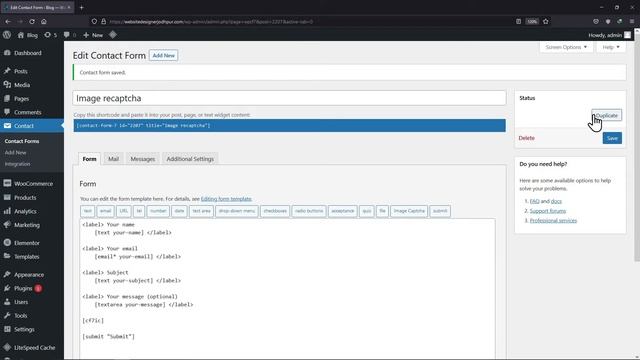Reload the page with the refresh icon
The image size is (640, 360).
pos(32,21)
